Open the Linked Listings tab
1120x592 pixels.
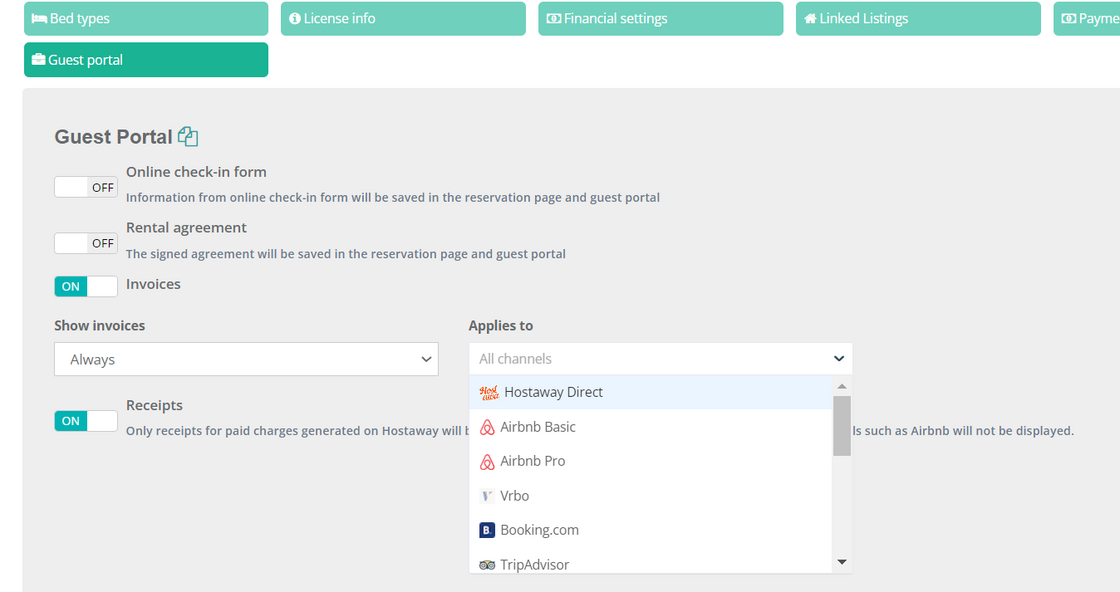point(918,19)
